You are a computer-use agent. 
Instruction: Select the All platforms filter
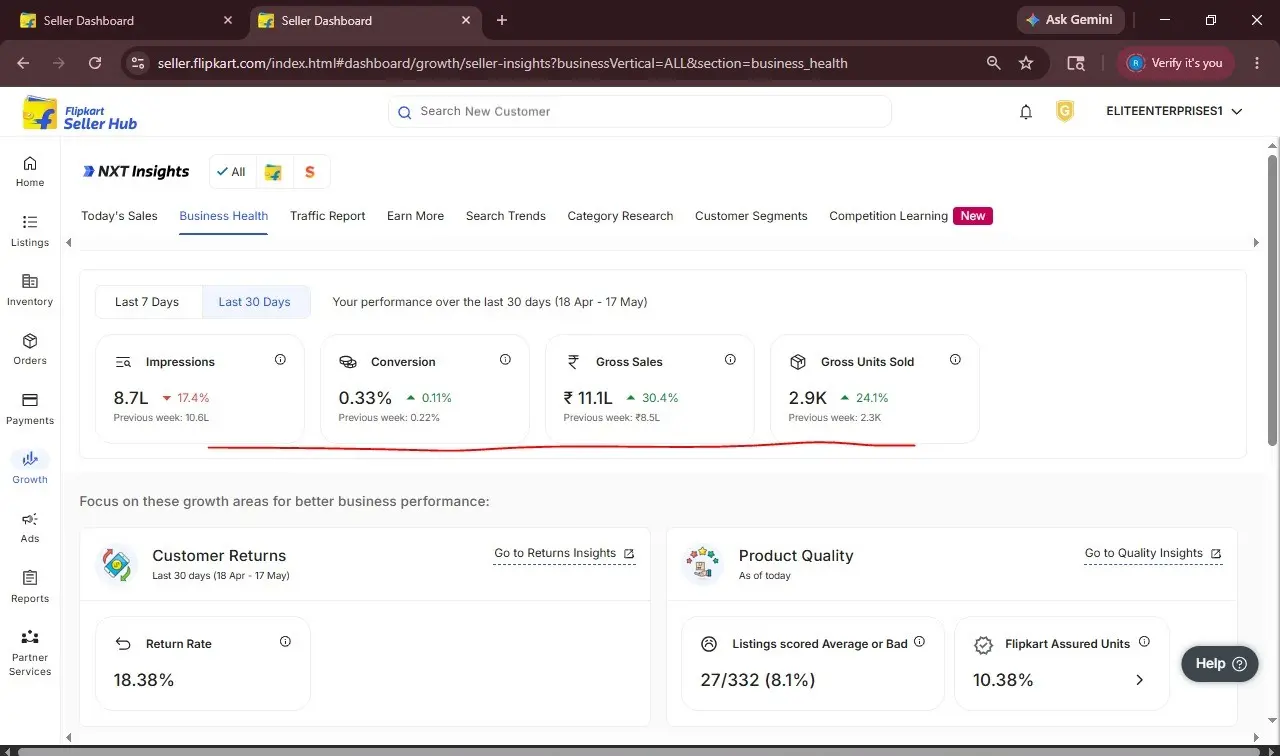[232, 172]
